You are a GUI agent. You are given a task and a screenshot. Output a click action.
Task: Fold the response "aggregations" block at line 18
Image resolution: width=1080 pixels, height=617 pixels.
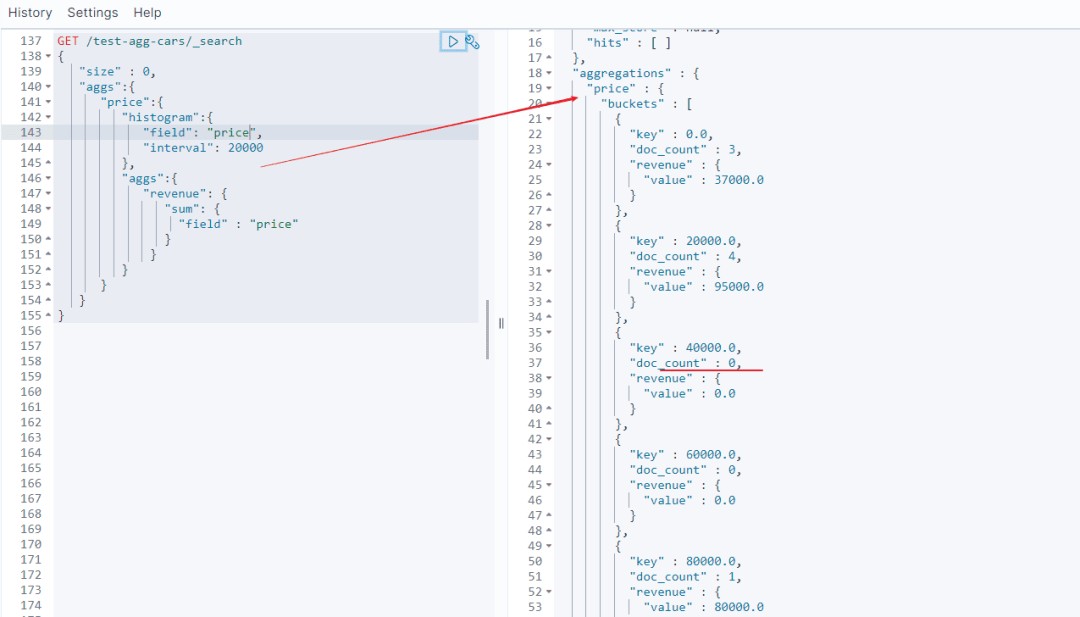point(548,74)
